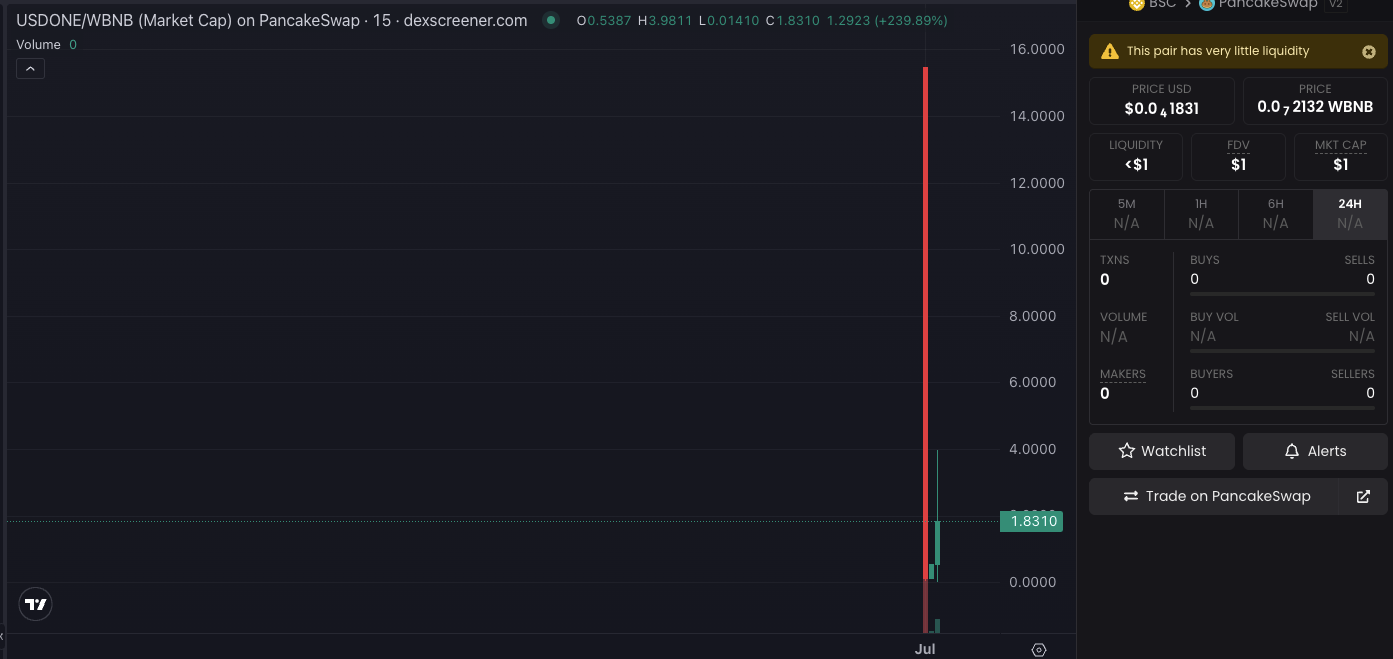Click the external link icon on Trade button
Screen dimensions: 1393x659
[x=1363, y=496]
